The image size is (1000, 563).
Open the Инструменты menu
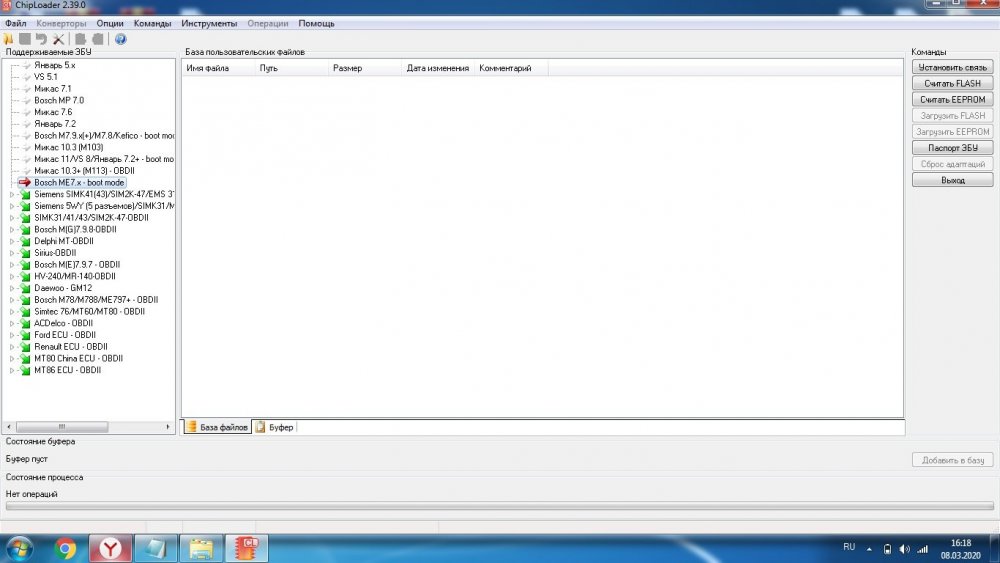pyautogui.click(x=209, y=23)
